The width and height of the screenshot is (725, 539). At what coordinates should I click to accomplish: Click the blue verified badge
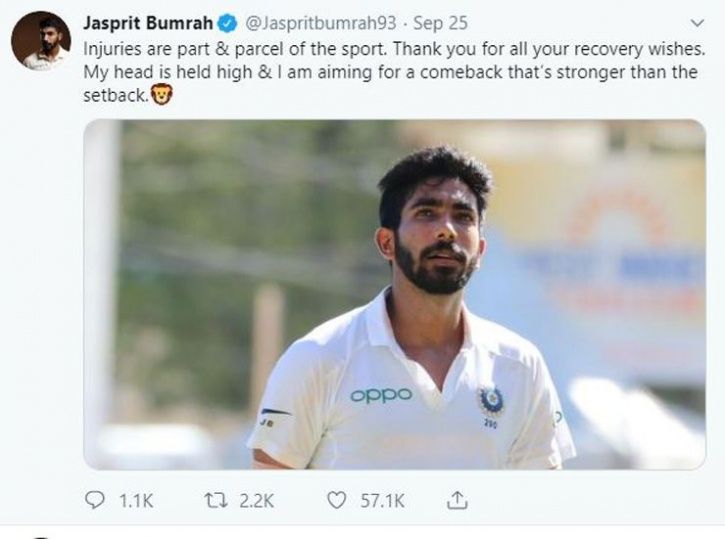[227, 24]
